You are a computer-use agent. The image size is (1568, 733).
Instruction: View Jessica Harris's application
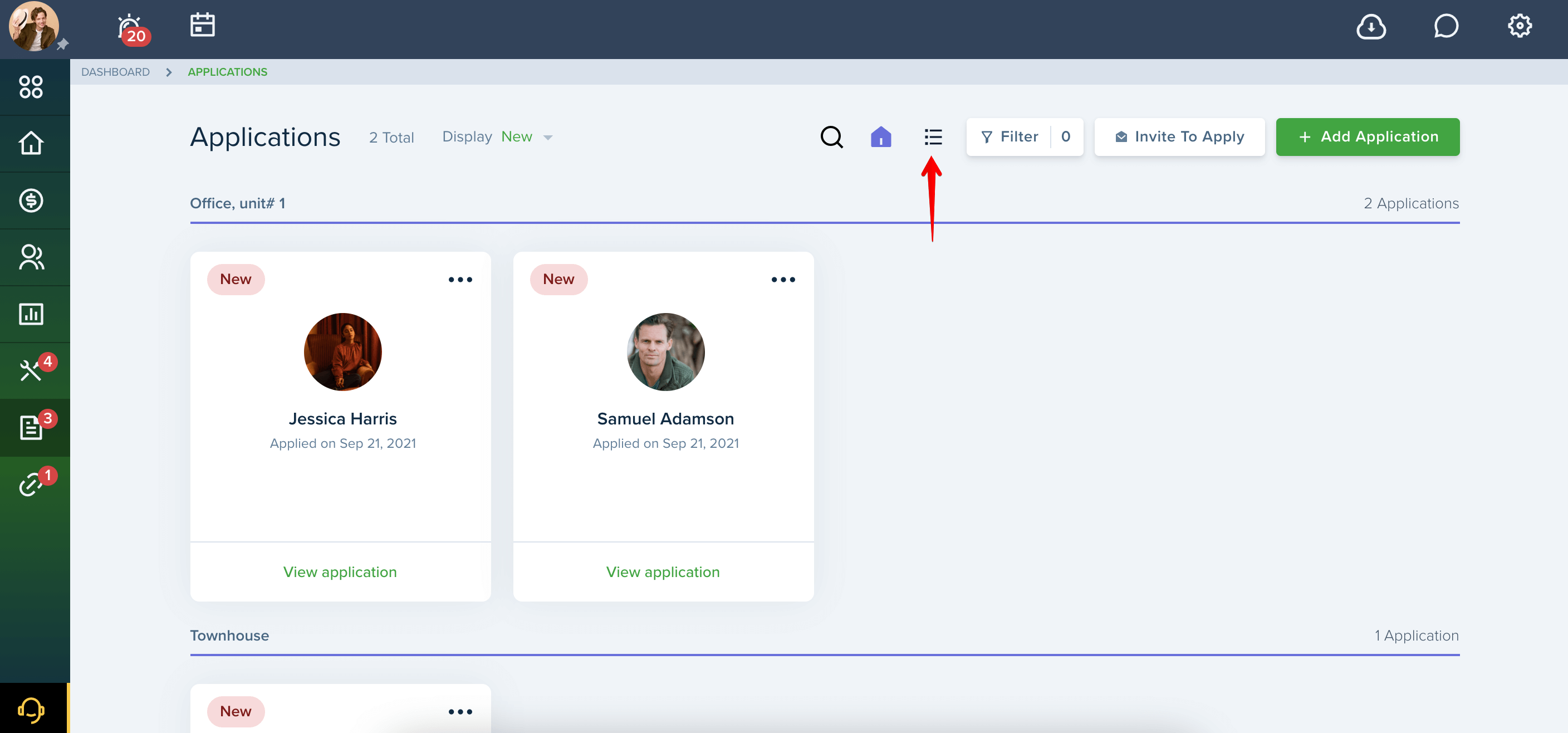point(340,572)
